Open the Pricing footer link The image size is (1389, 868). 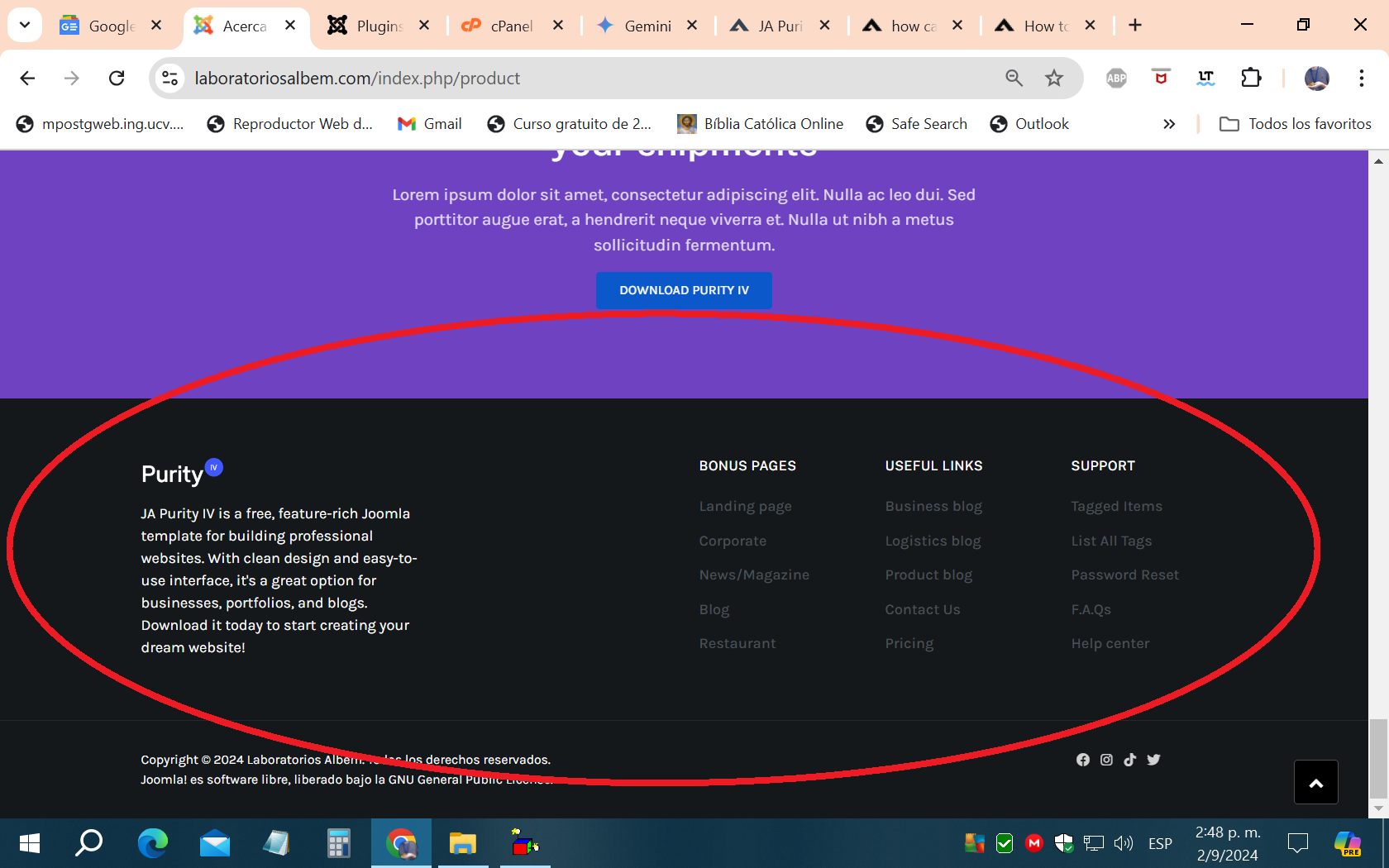pos(909,643)
